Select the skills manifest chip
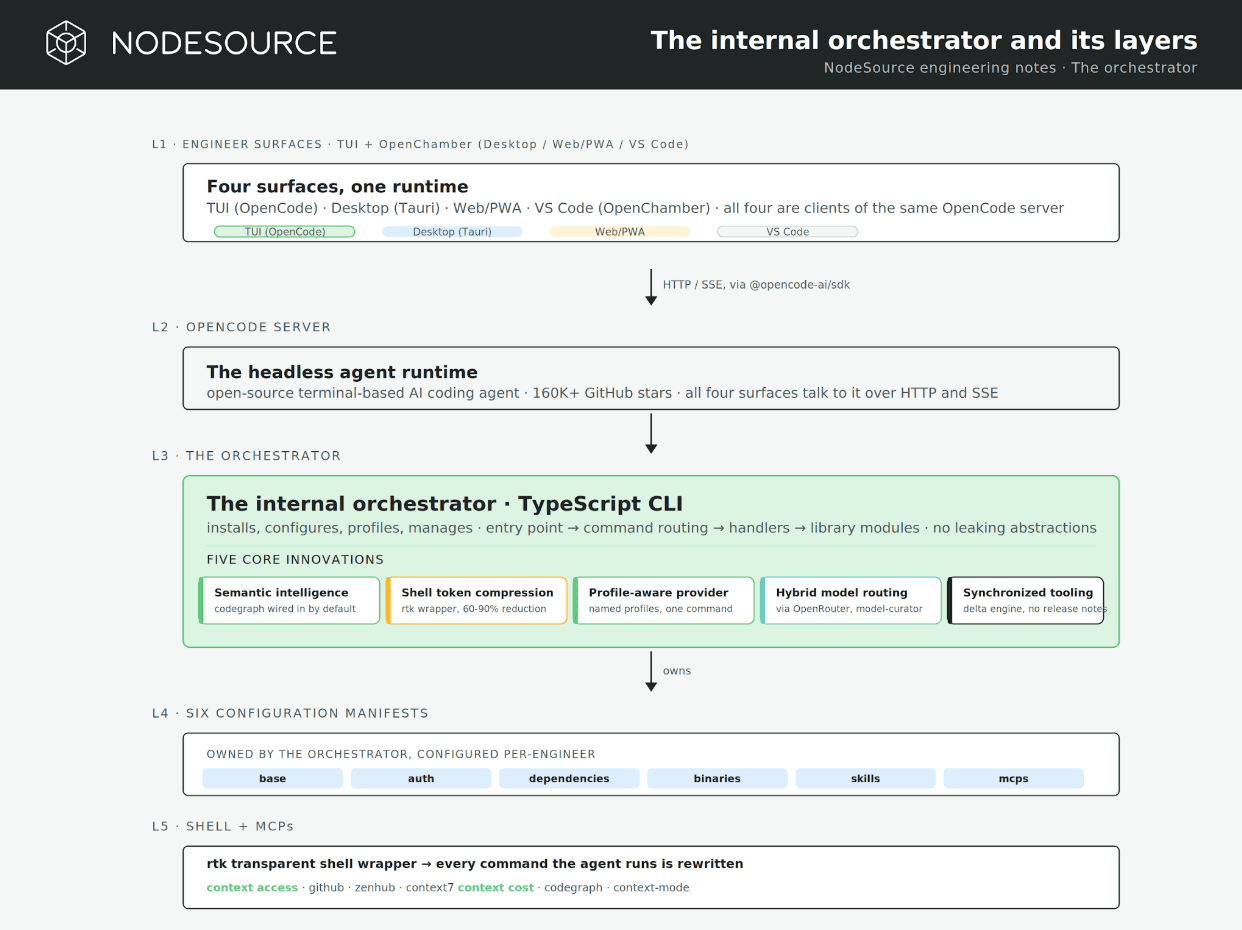The height and width of the screenshot is (930, 1242). [x=866, y=778]
